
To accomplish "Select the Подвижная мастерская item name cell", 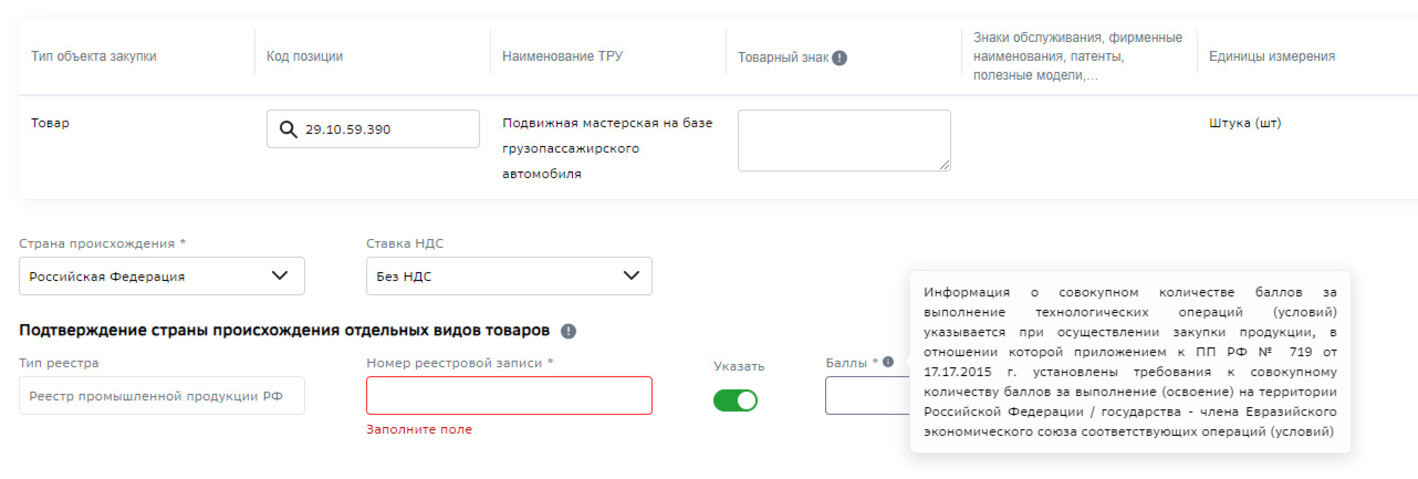I will [607, 148].
